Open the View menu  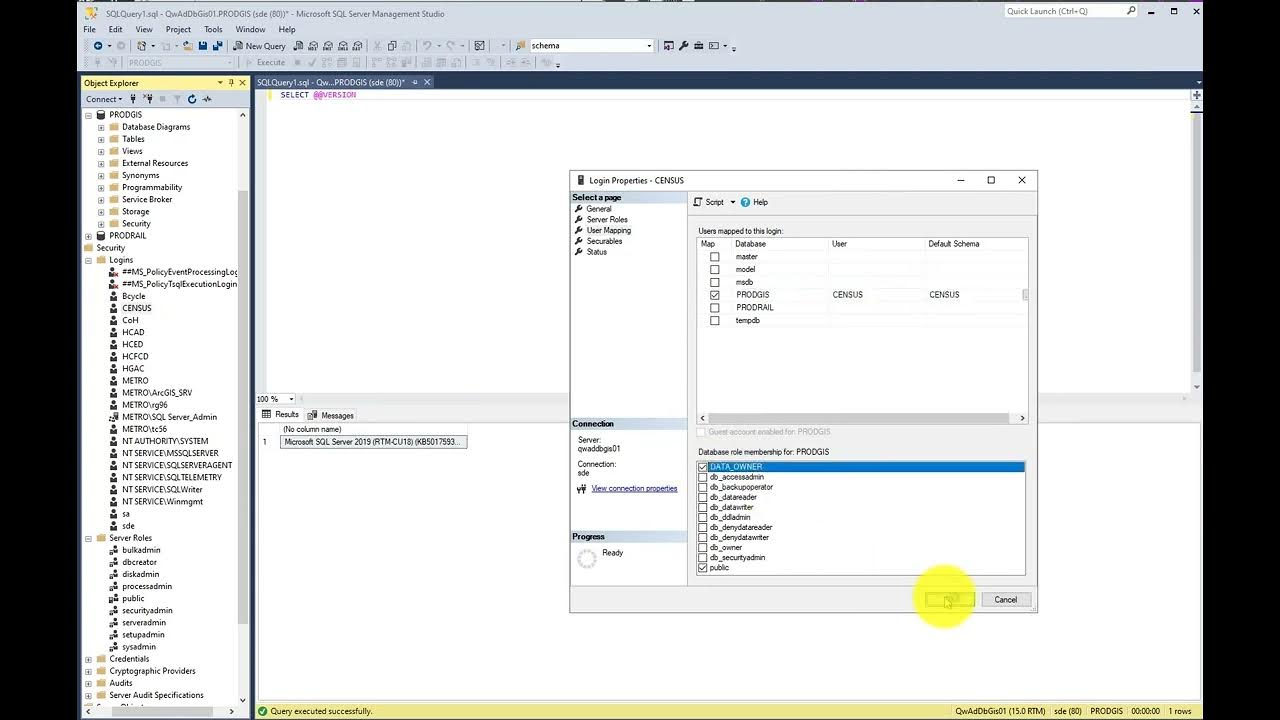point(144,30)
